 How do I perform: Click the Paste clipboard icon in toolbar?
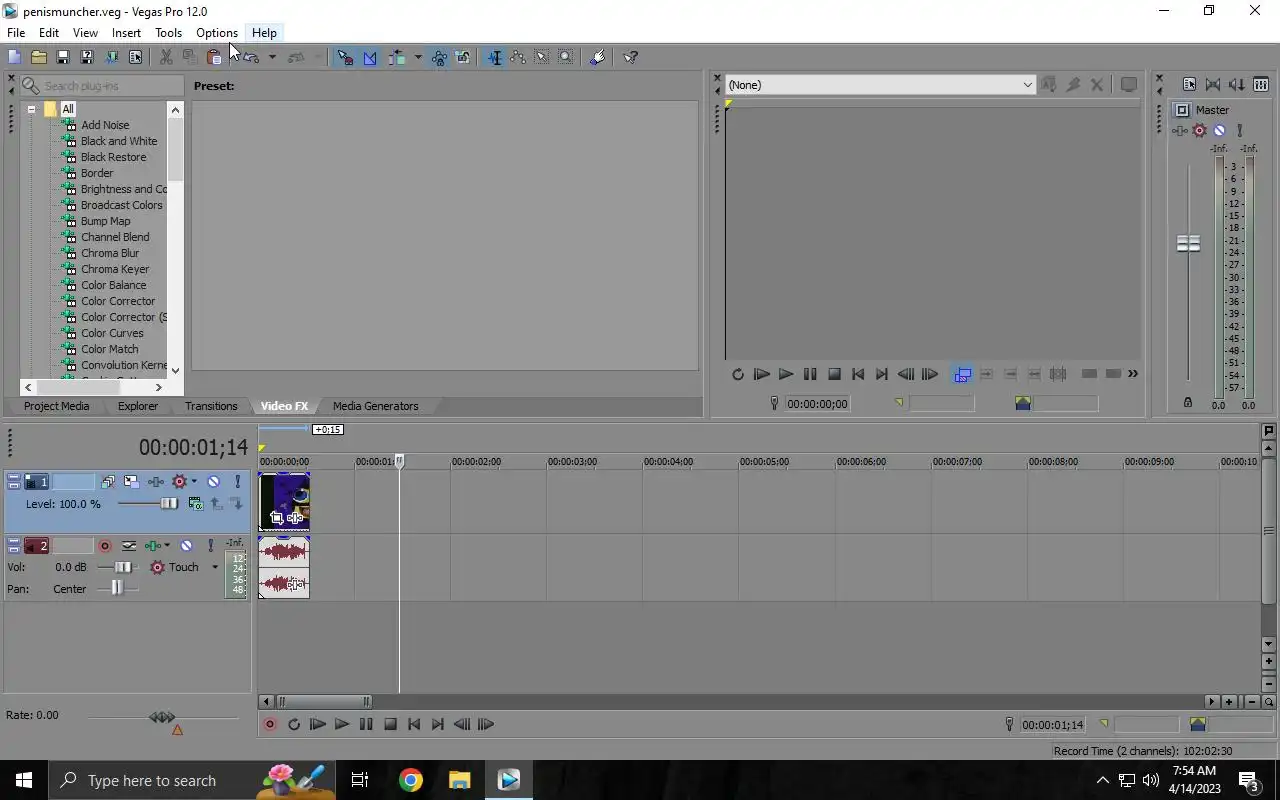[213, 57]
